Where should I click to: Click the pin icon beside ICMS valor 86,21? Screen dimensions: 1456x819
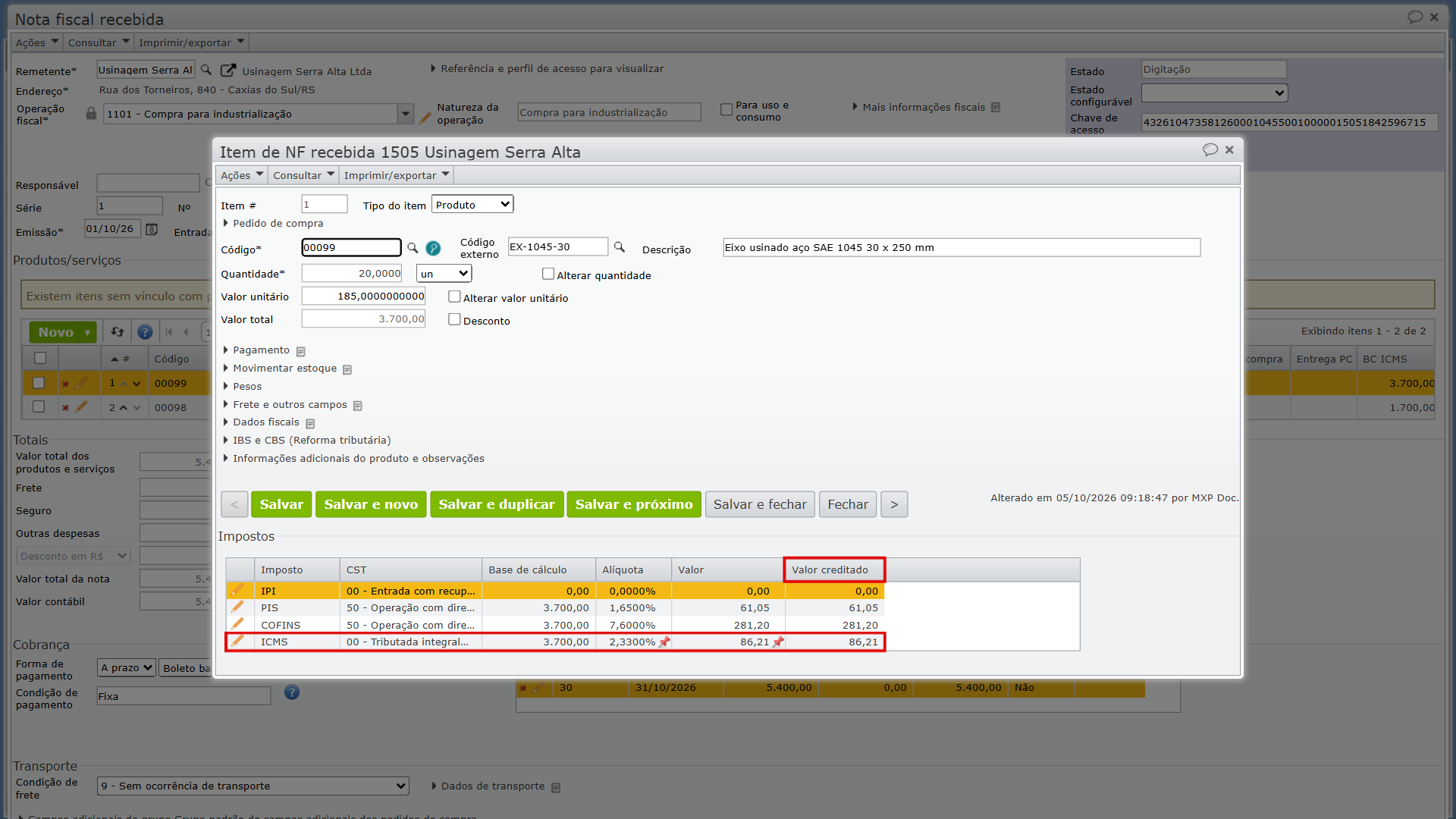pos(778,642)
